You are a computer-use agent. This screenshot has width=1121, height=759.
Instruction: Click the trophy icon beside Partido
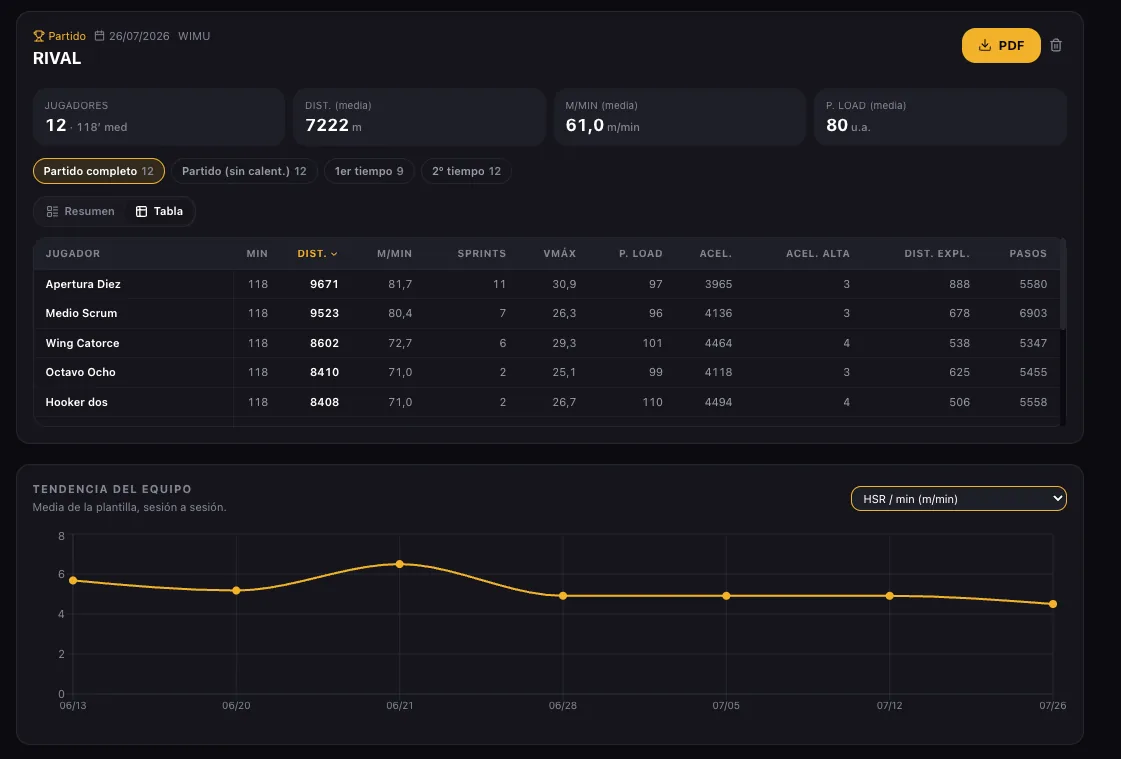[x=39, y=36]
